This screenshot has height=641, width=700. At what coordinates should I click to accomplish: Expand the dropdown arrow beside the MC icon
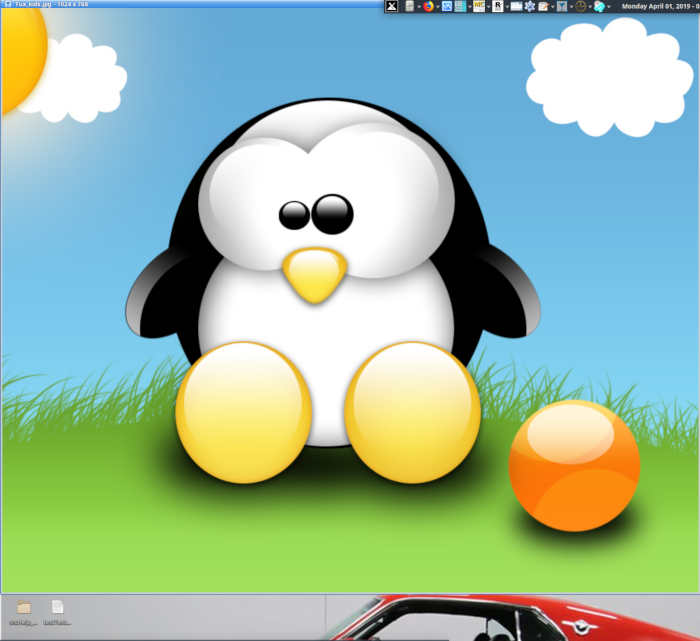pos(488,6)
